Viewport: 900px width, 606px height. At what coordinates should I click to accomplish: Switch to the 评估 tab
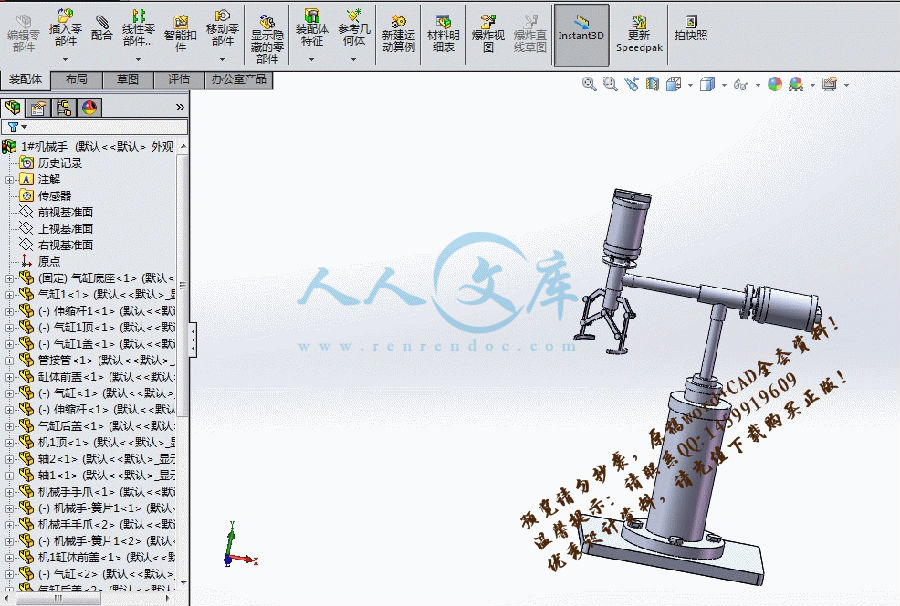click(x=179, y=80)
